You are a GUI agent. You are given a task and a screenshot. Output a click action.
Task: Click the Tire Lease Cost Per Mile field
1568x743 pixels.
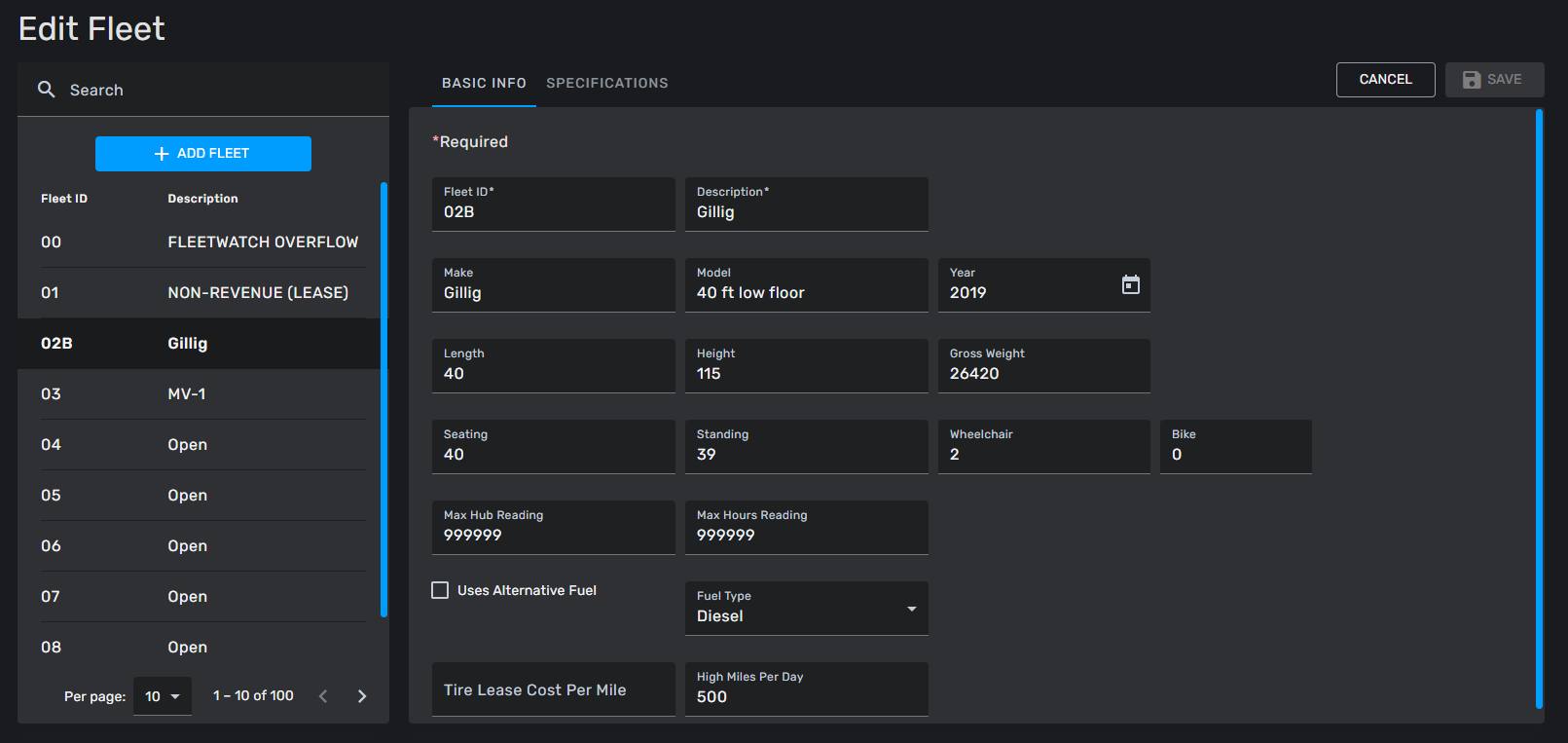point(553,689)
